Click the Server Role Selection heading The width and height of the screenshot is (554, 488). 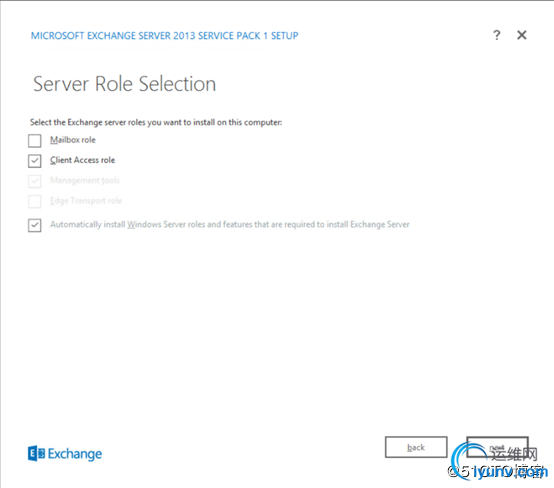(124, 84)
